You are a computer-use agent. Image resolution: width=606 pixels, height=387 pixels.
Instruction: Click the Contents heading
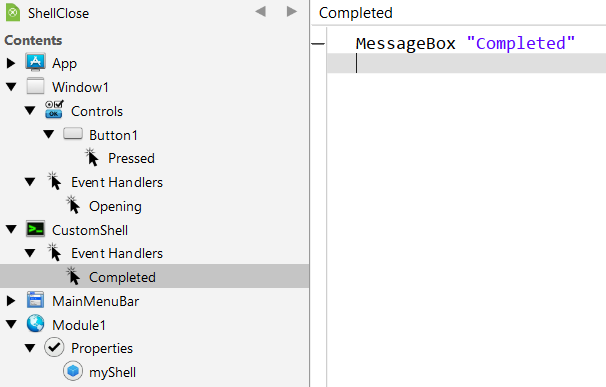tap(33, 40)
